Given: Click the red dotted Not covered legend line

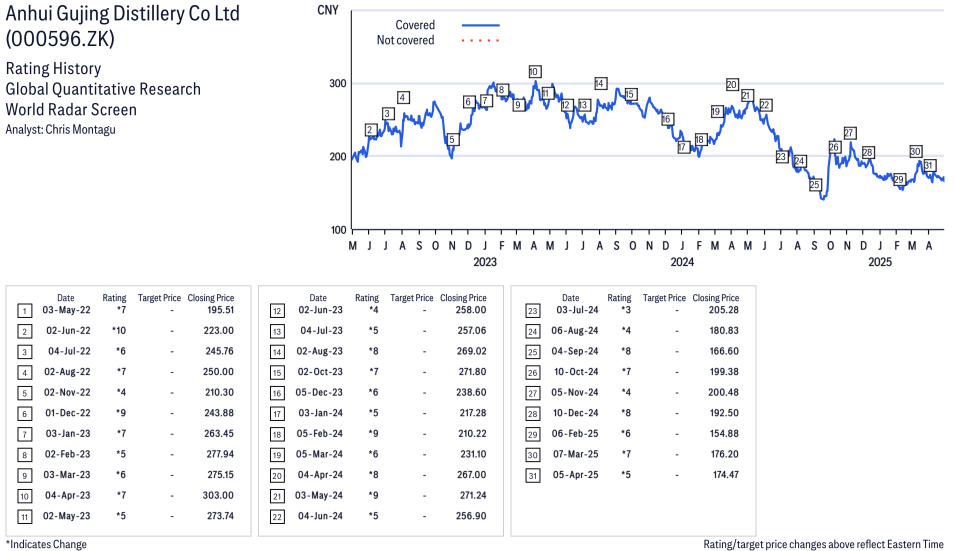Looking at the screenshot, I should coord(481,41).
